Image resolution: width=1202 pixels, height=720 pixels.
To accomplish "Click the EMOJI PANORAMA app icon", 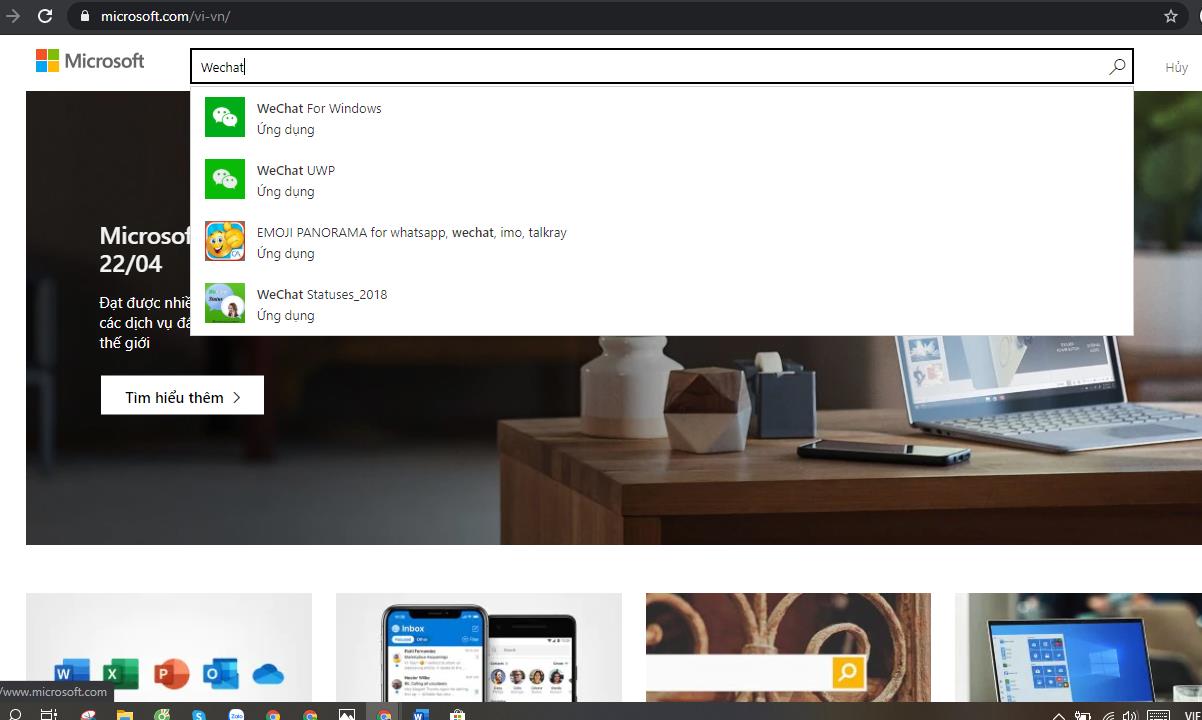I will 225,241.
